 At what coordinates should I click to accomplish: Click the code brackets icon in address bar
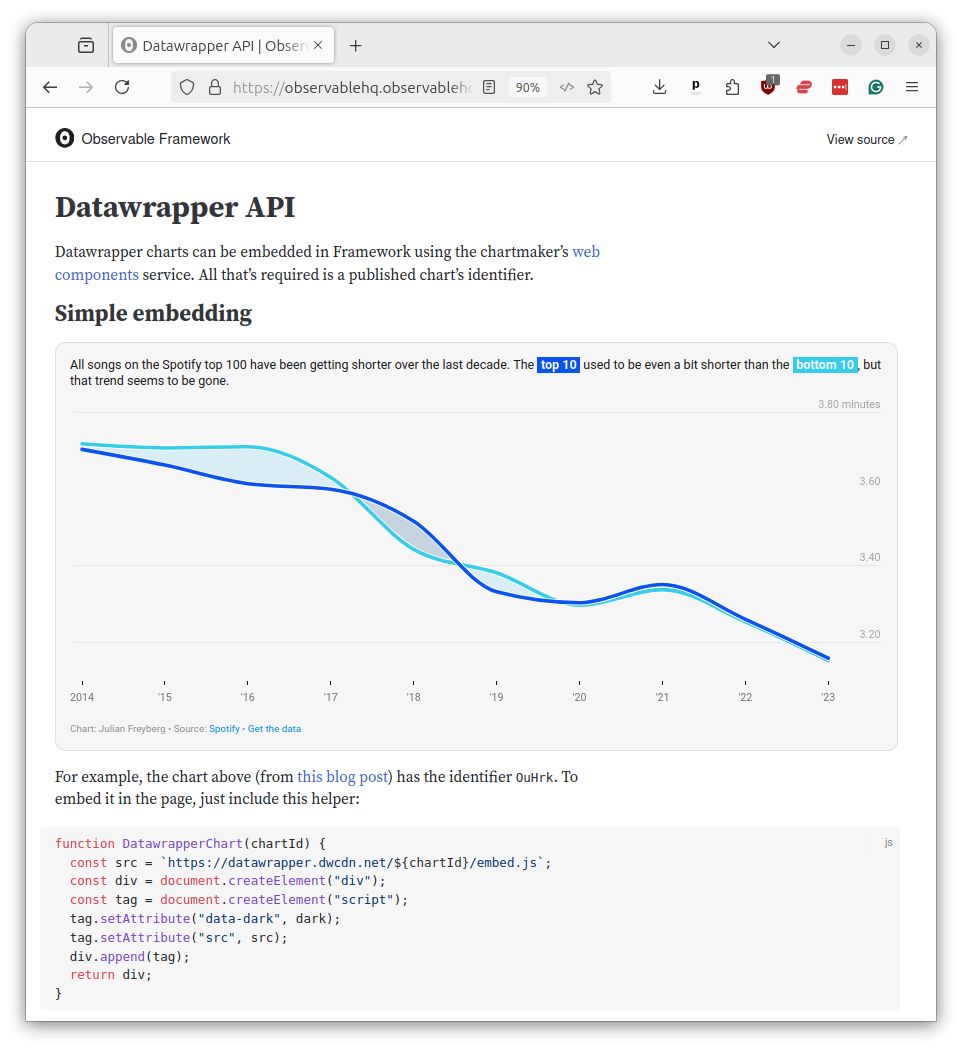[x=567, y=87]
